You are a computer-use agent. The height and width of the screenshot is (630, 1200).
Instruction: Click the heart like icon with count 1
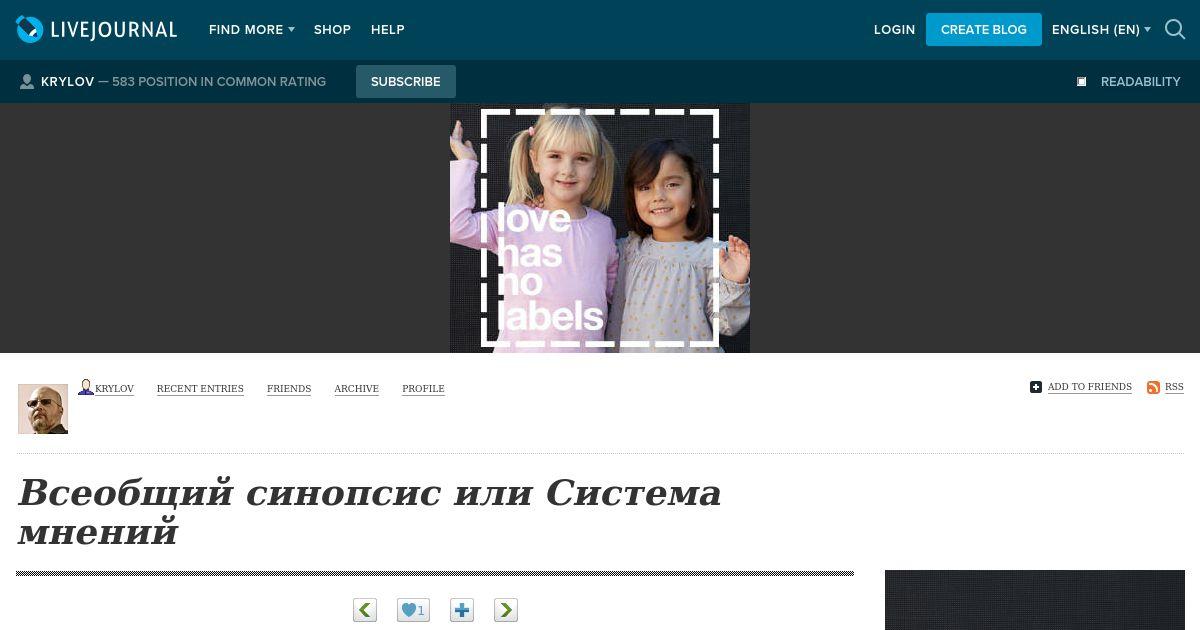click(x=413, y=610)
